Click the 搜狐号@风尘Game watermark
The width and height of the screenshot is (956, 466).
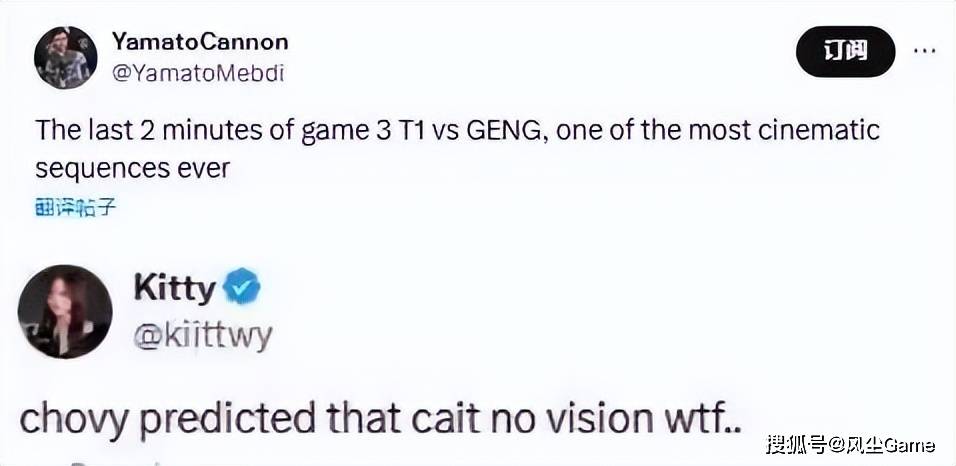[x=850, y=444]
